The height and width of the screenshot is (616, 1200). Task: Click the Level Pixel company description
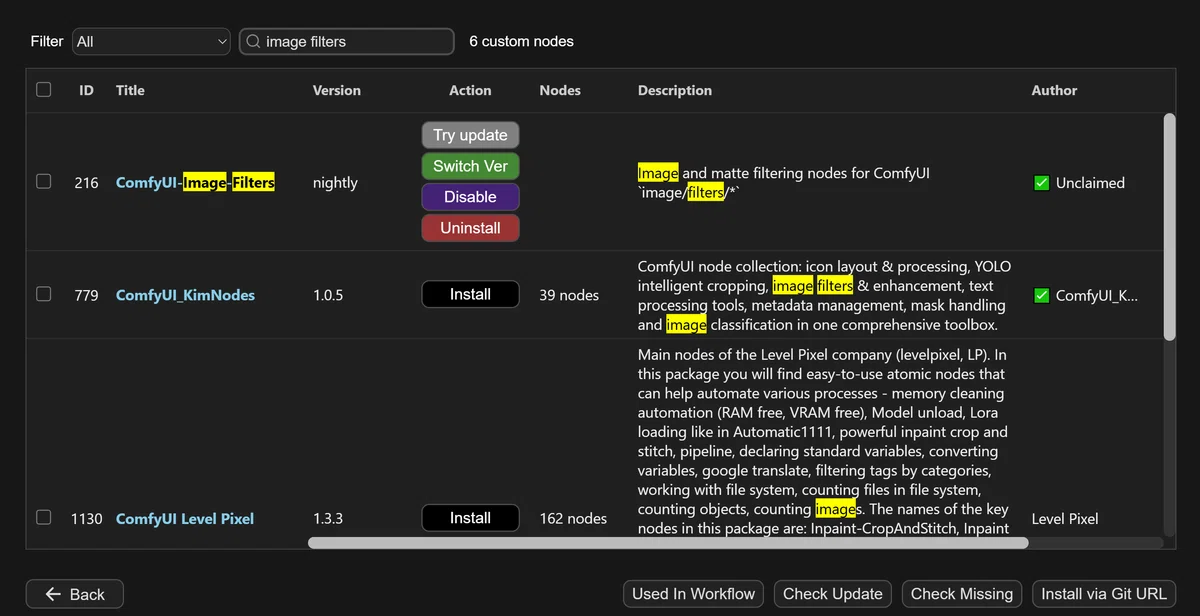click(824, 441)
